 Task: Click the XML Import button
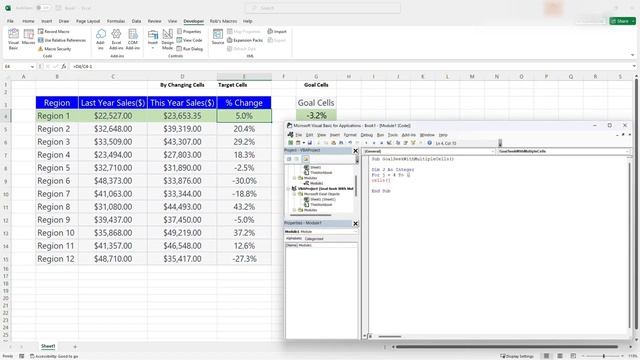tap(277, 31)
